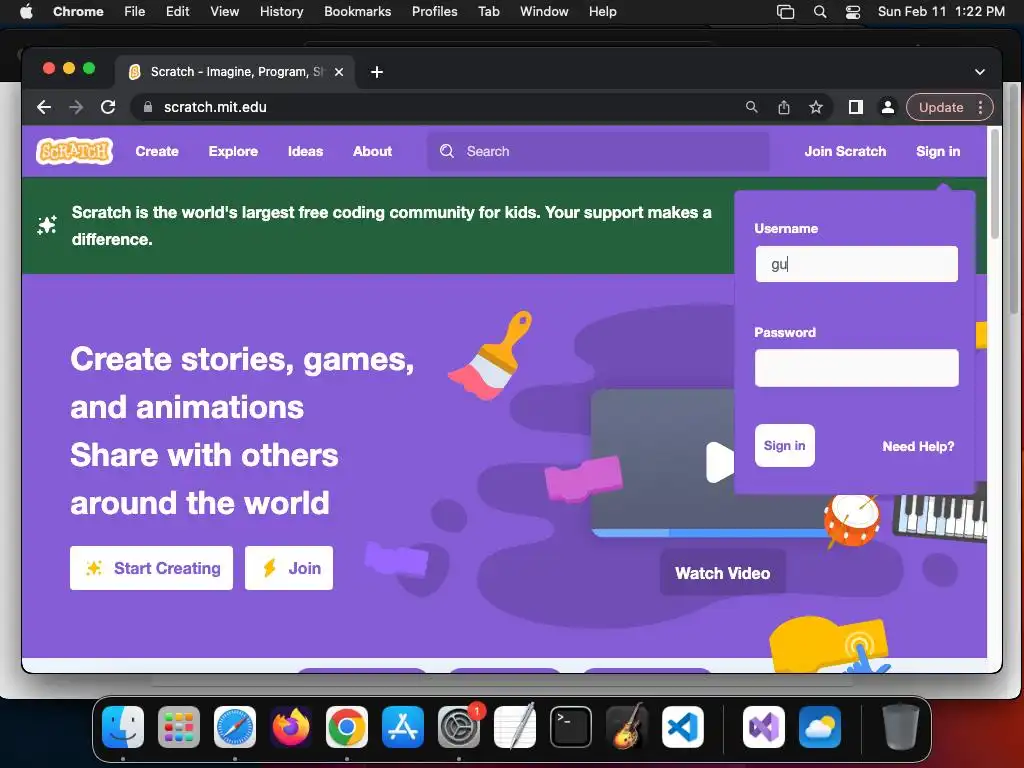Open the Bookmarks menu
1024x768 pixels.
pyautogui.click(x=357, y=12)
